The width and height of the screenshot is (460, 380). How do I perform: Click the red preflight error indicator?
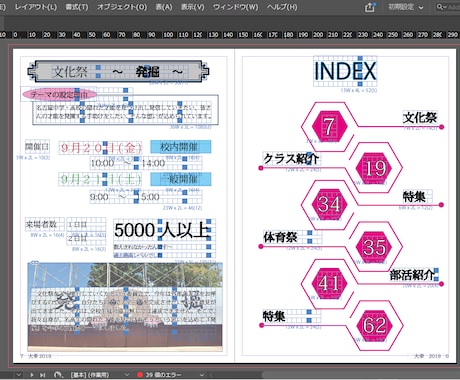(140, 375)
